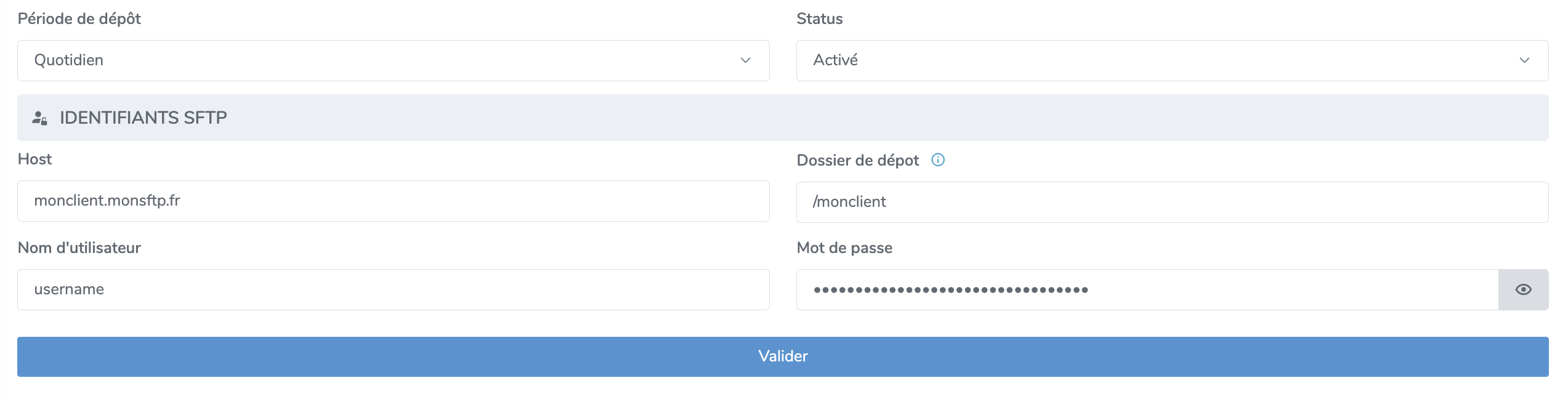
Task: Focus the Host input field
Action: coord(393,201)
